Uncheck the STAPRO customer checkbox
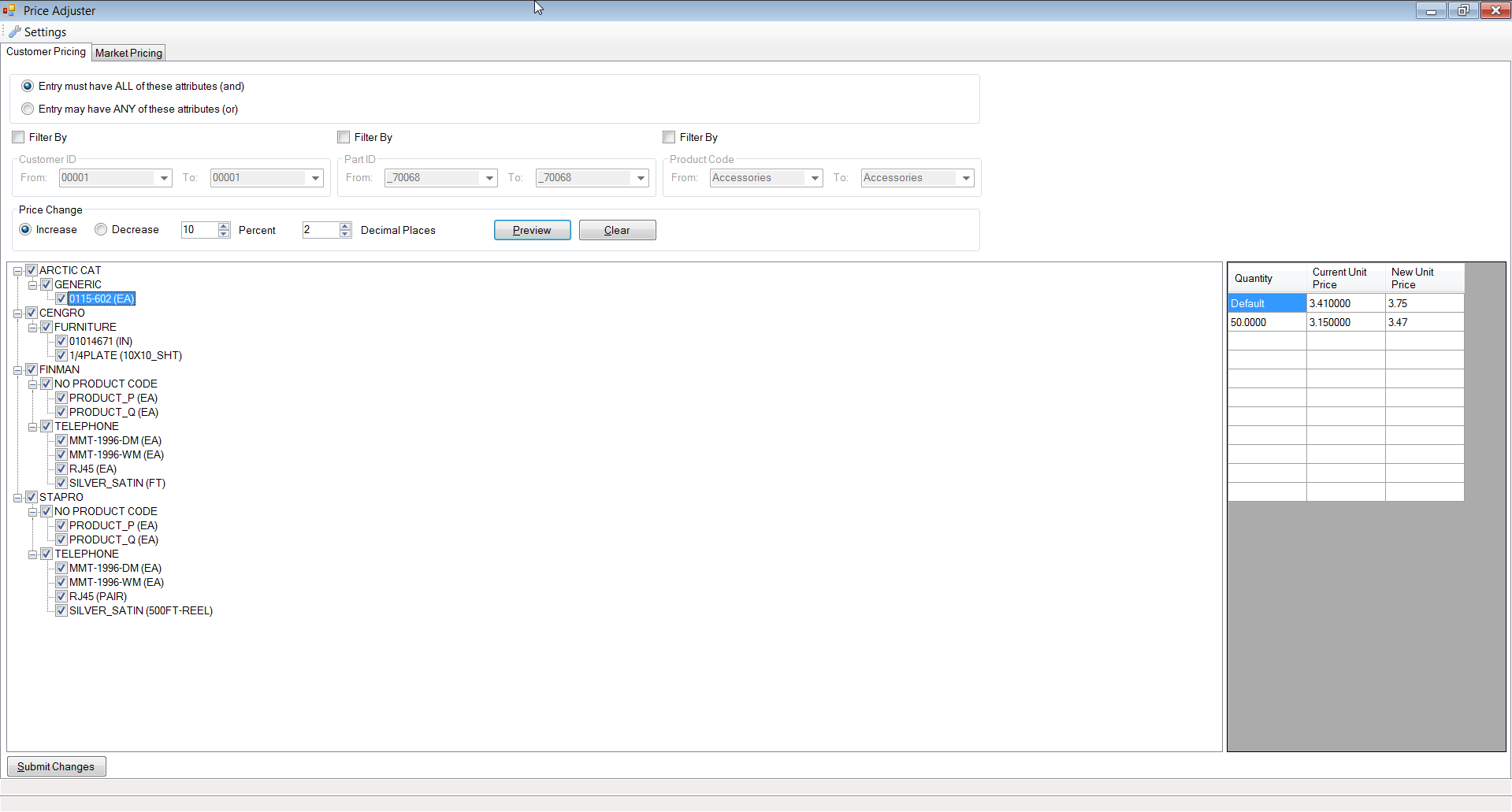 pyautogui.click(x=32, y=497)
